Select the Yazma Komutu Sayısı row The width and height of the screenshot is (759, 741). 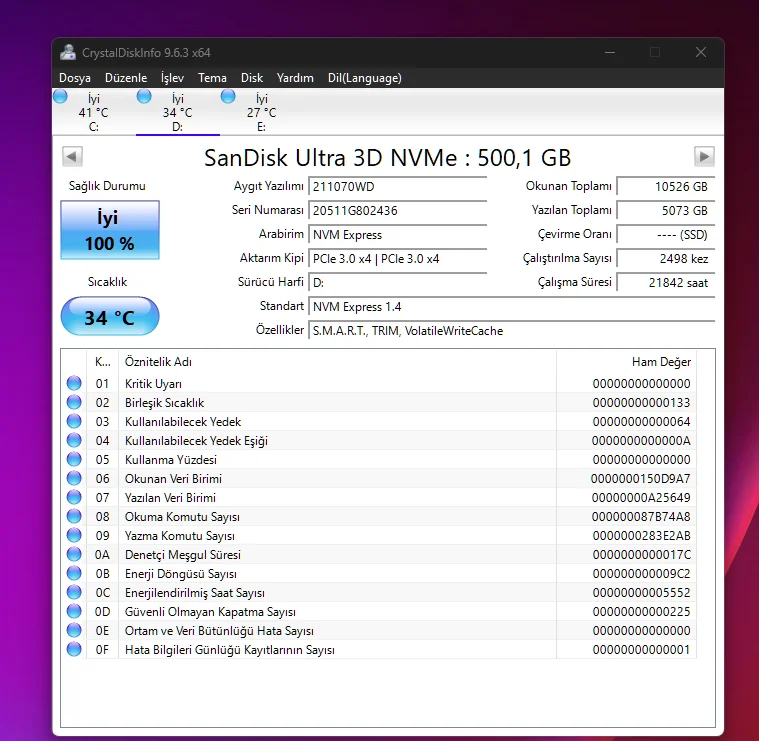379,536
